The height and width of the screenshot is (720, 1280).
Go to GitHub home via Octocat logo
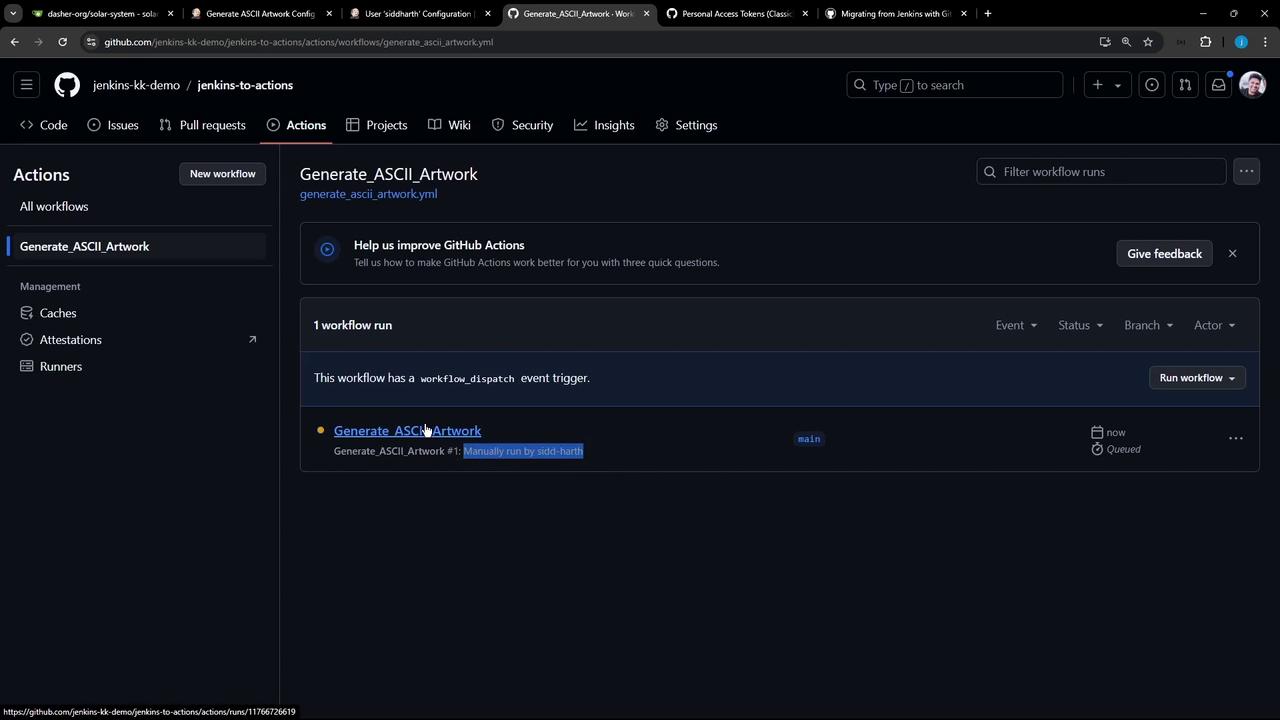(x=67, y=85)
